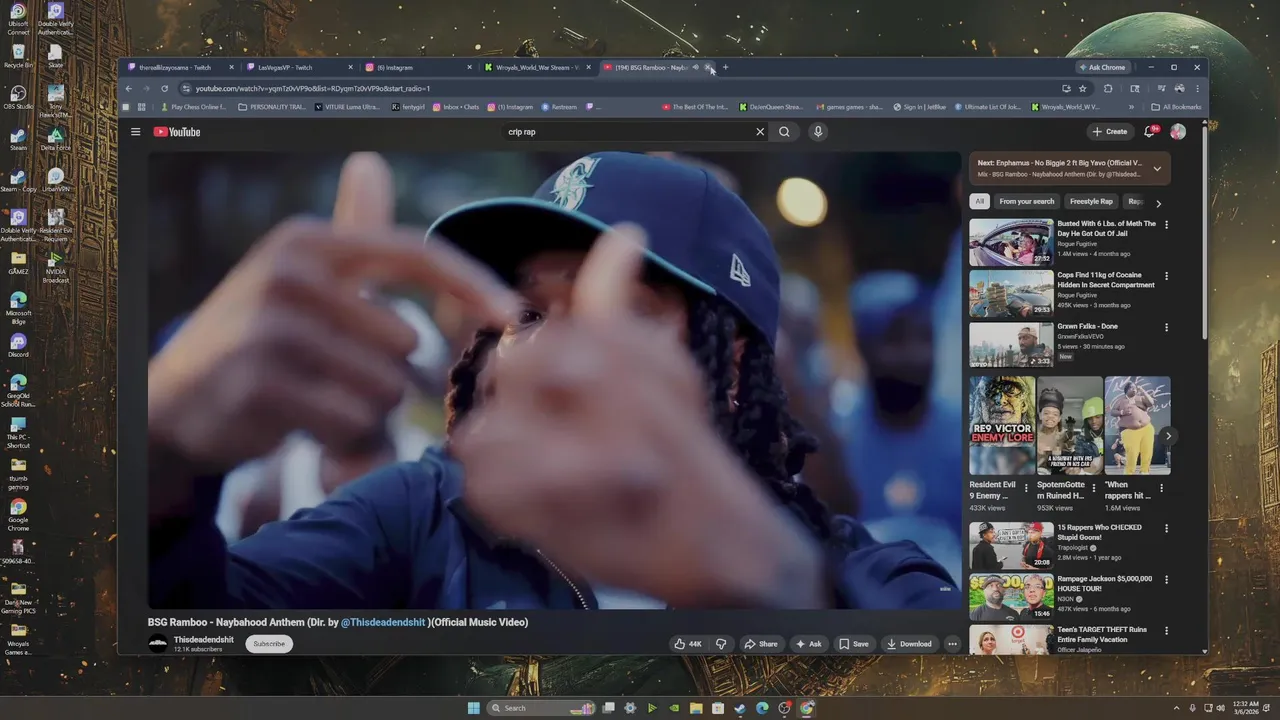The height and width of the screenshot is (720, 1280).
Task: Show more filter chips with right arrow
Action: (x=1159, y=203)
